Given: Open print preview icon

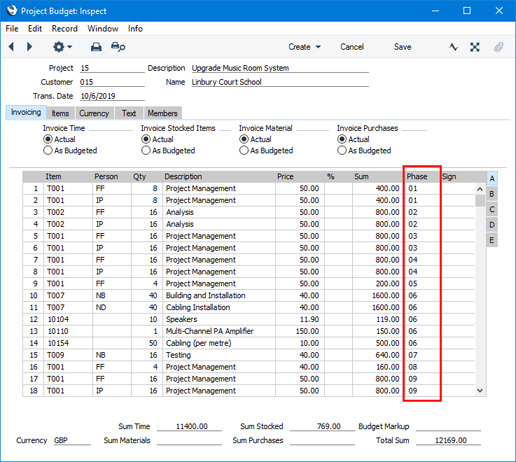Looking at the screenshot, I should pos(118,47).
